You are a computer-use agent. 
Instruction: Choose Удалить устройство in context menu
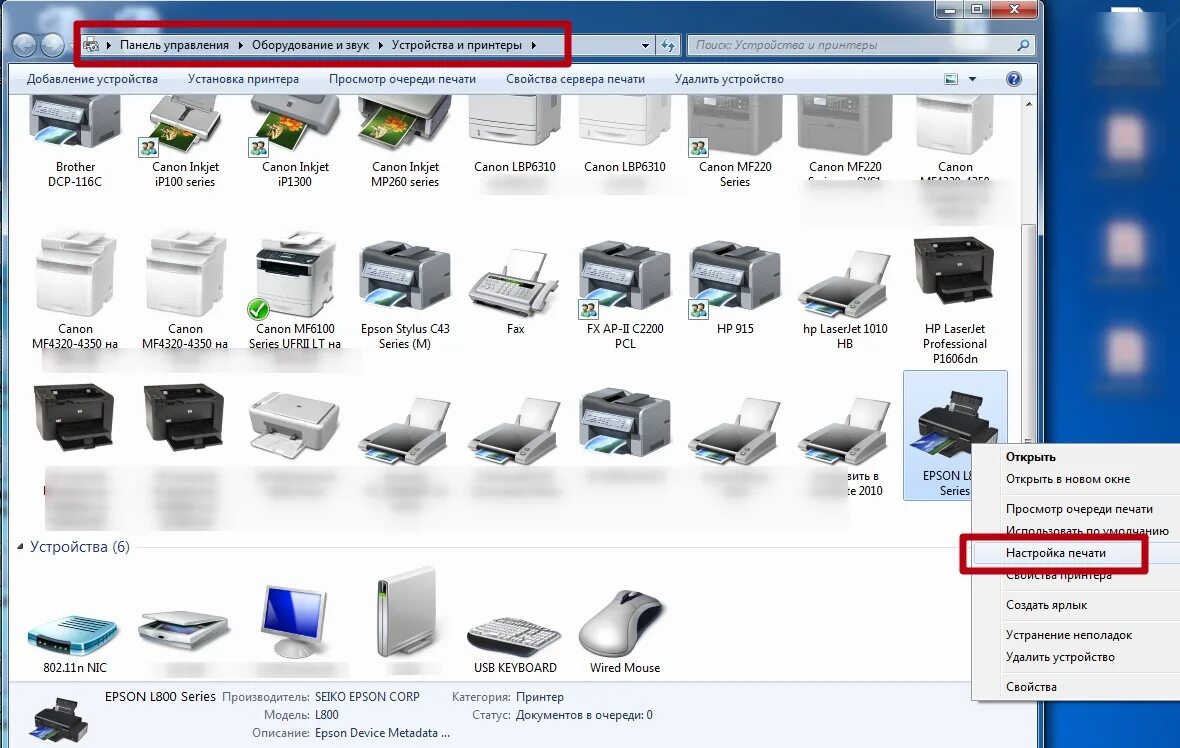point(1060,657)
